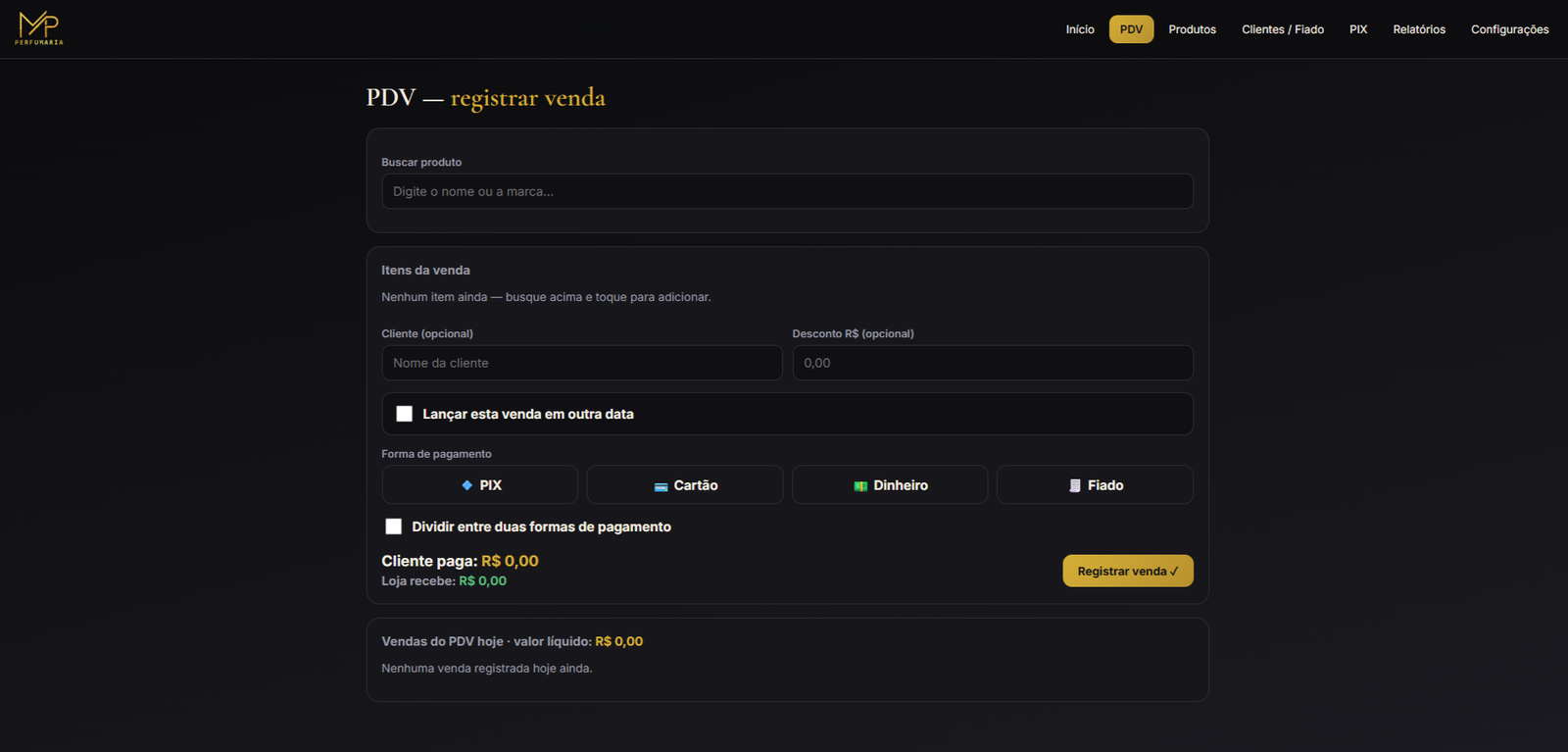
Task: Click the Nome da cliente field
Action: 581,363
